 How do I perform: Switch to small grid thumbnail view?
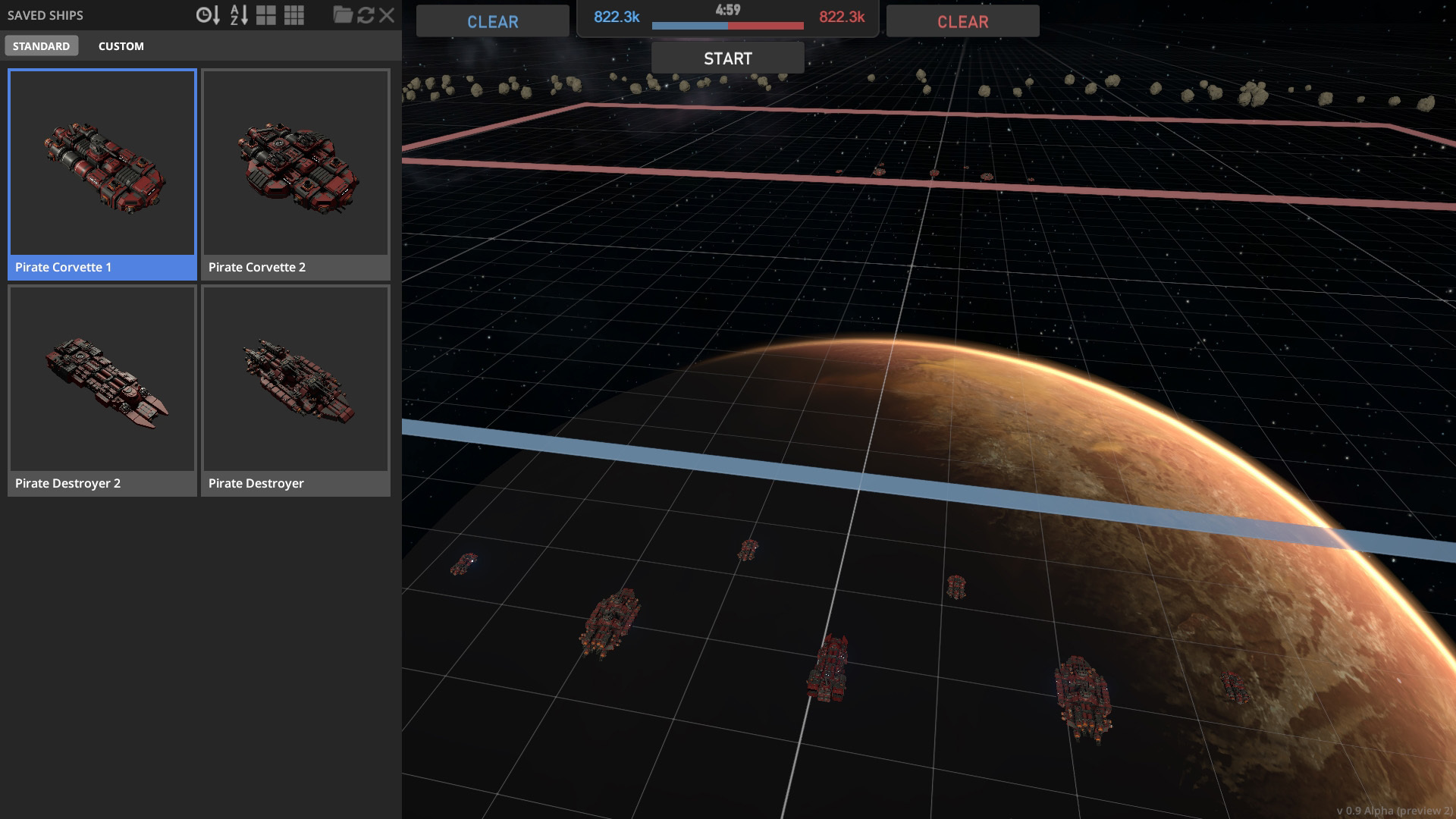coord(294,15)
